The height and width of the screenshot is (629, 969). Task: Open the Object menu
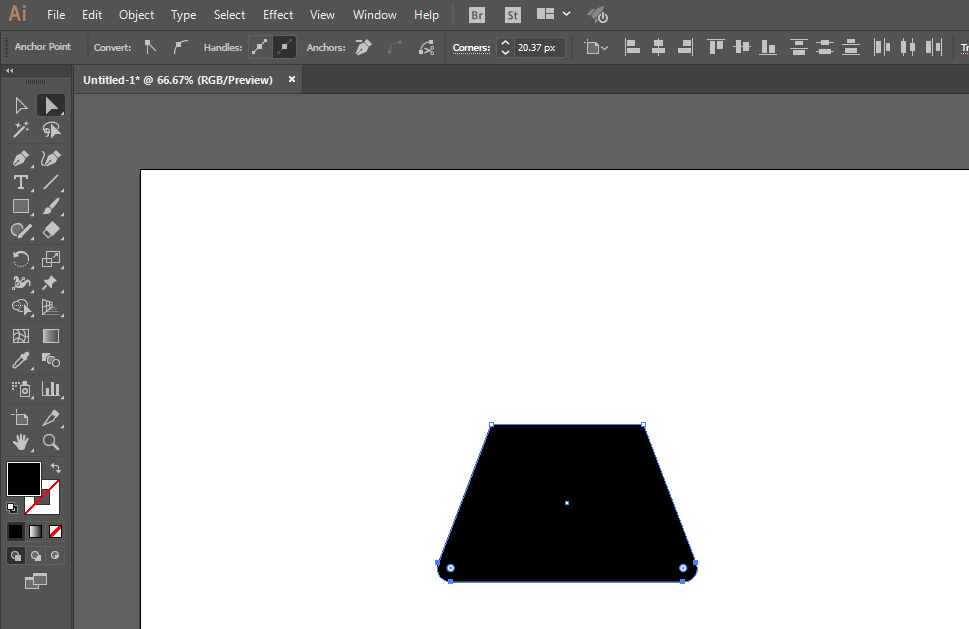coord(136,15)
